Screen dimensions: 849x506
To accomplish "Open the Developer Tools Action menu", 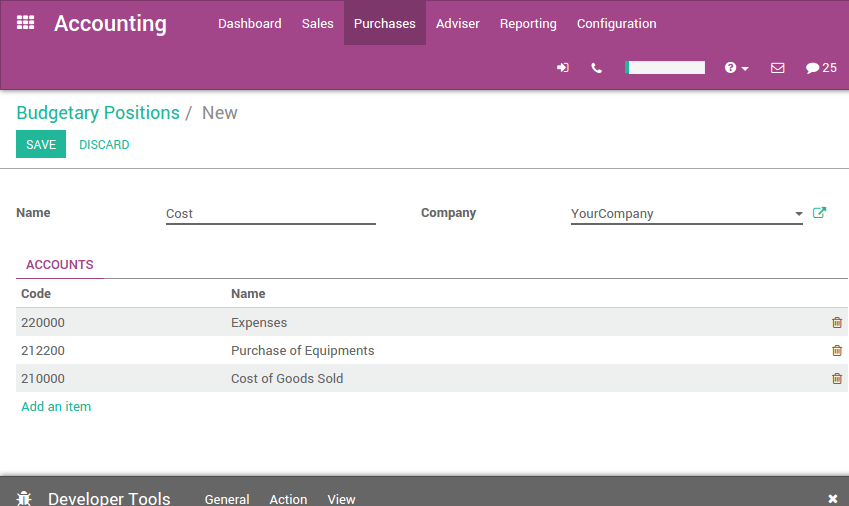I will [x=288, y=499].
